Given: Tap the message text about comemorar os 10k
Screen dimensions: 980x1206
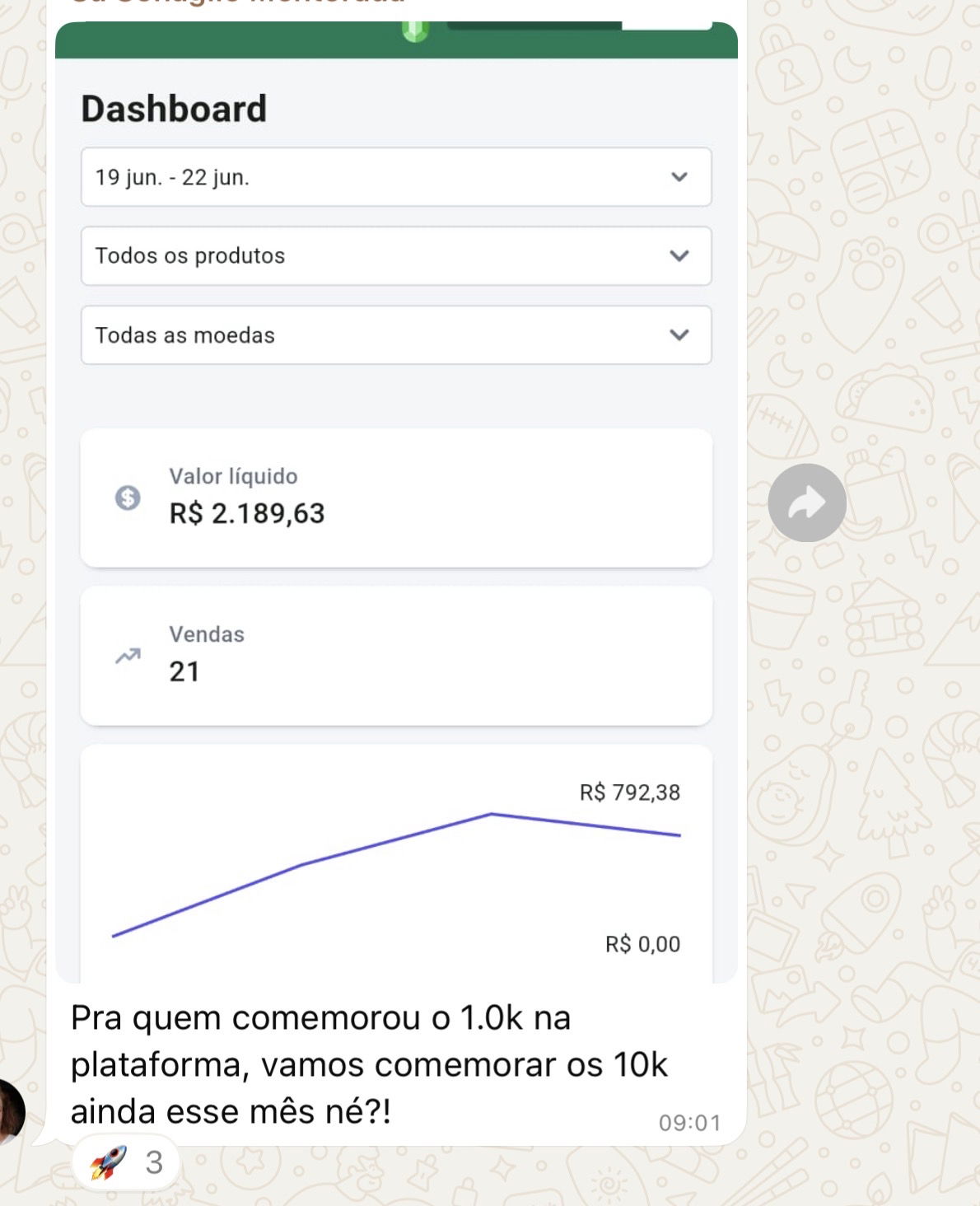Looking at the screenshot, I should pyautogui.click(x=369, y=1064).
